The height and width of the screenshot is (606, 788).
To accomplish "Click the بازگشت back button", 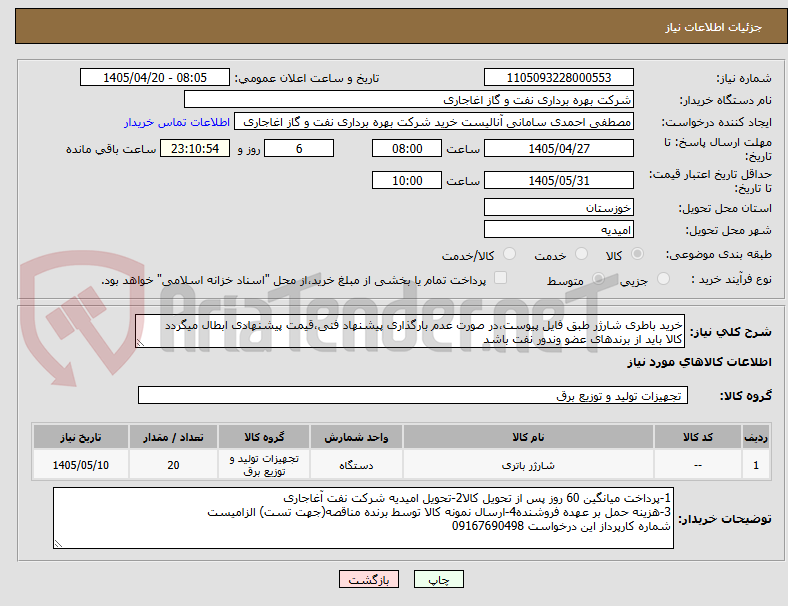I will (369, 579).
